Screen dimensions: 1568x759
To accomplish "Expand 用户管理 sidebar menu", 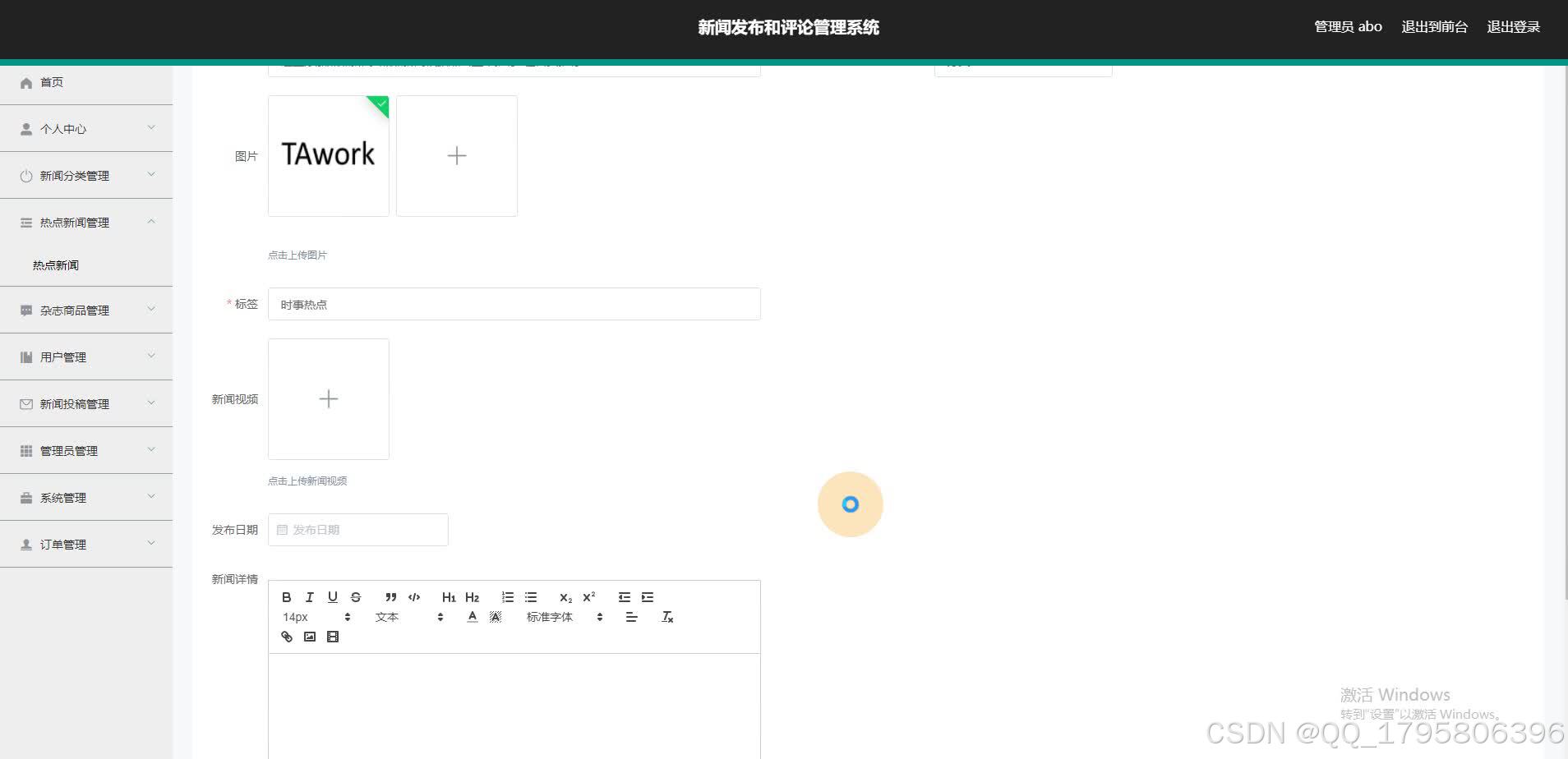I will (x=86, y=357).
